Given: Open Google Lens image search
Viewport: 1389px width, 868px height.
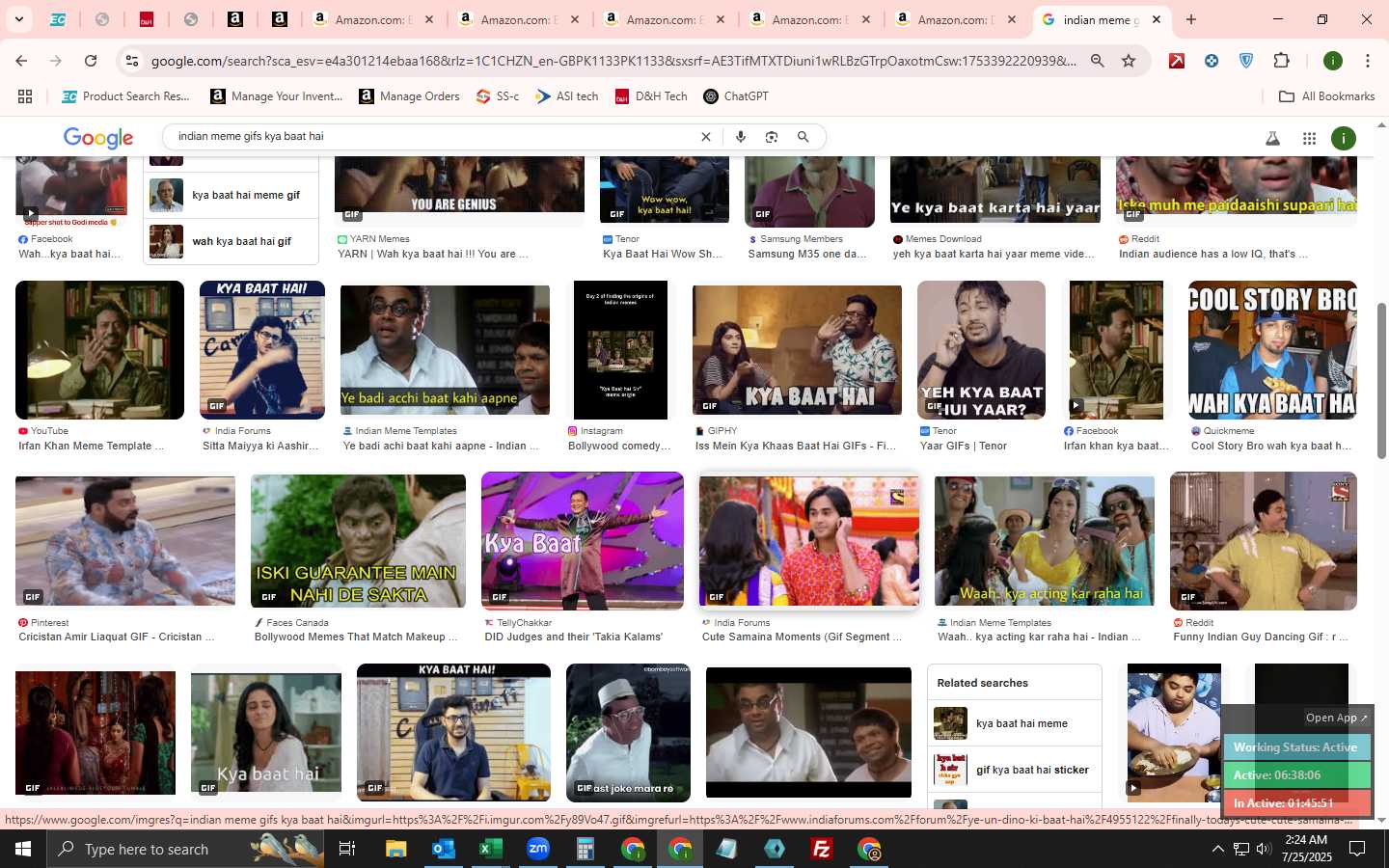Looking at the screenshot, I should (x=772, y=137).
